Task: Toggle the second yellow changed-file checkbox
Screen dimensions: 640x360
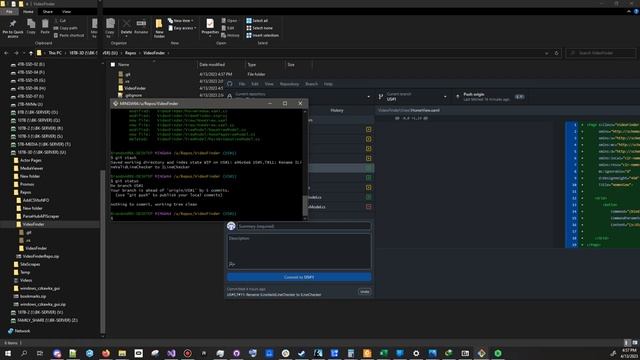Action: 369,139
